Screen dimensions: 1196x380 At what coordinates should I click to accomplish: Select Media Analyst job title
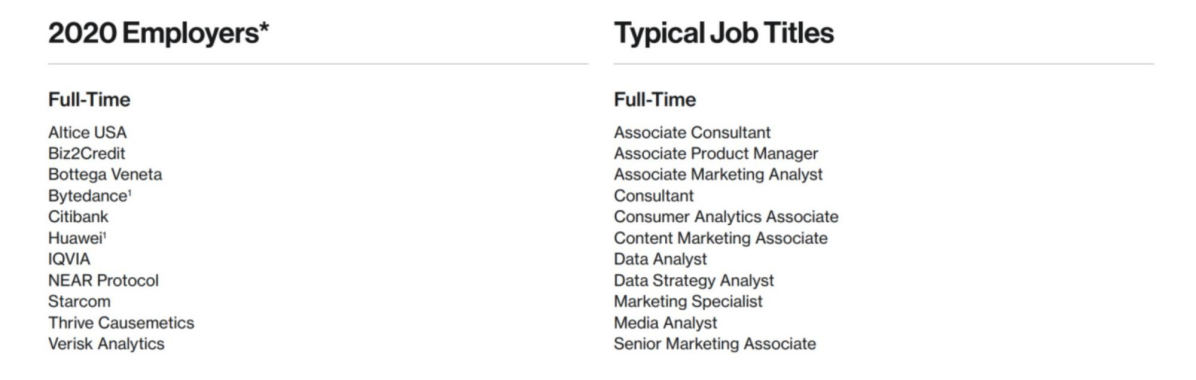[x=665, y=323]
